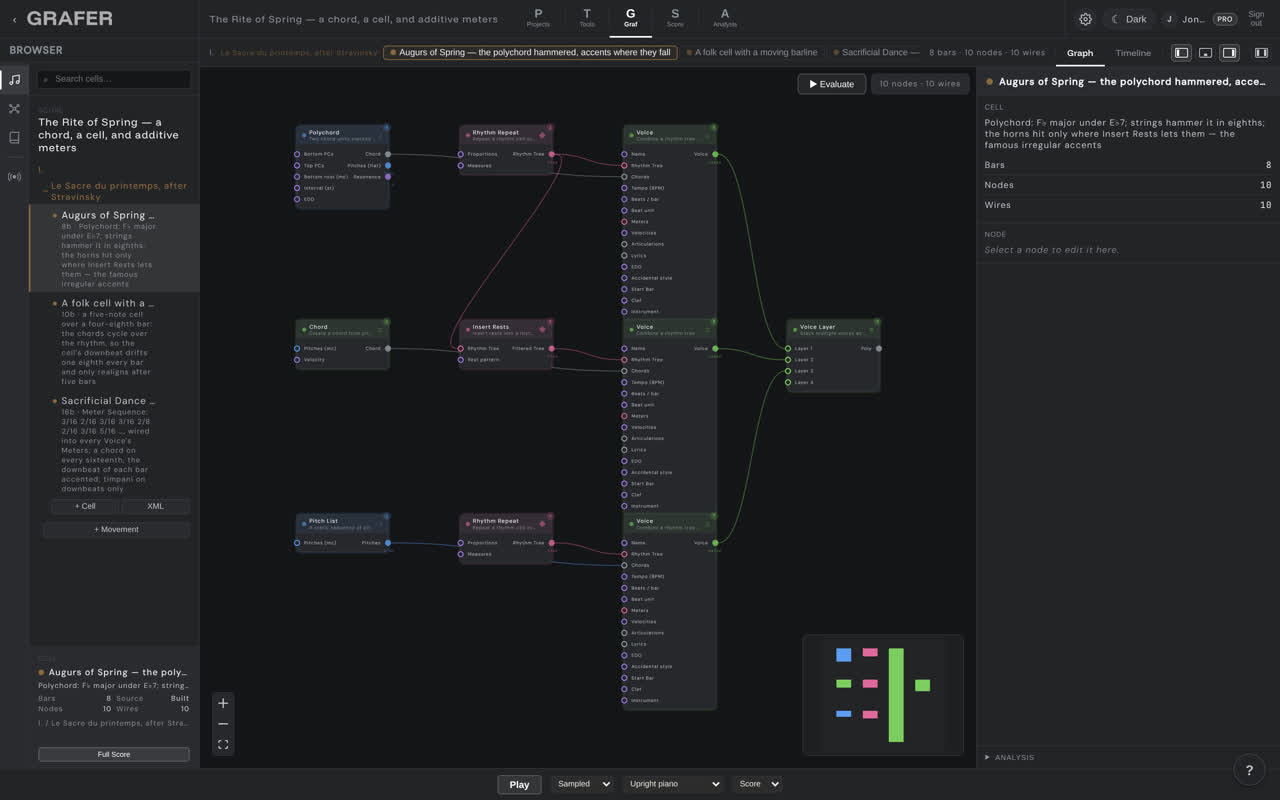Toggle the Dark theme switch
The image size is (1280, 800).
point(1129,19)
